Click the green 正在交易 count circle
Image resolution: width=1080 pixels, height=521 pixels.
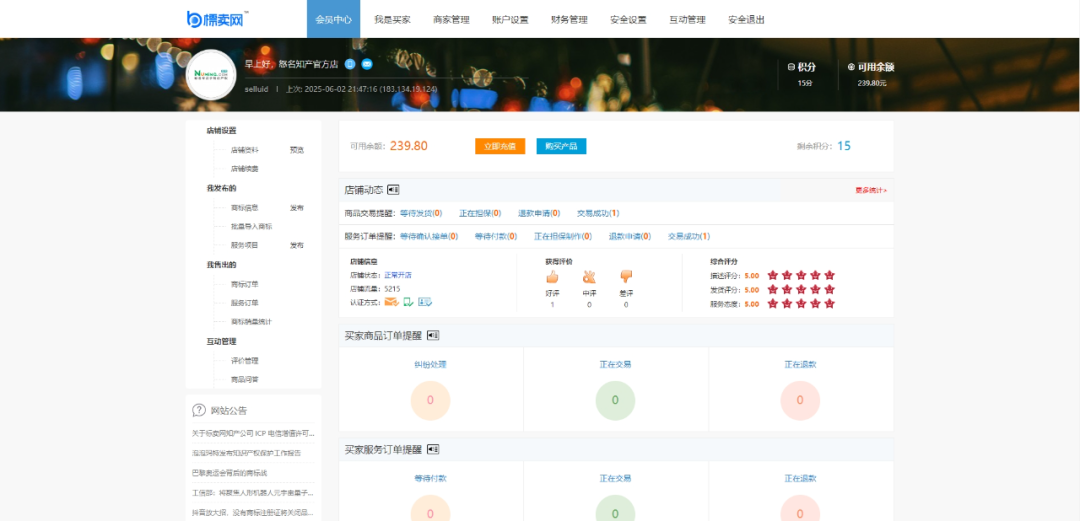coord(615,400)
